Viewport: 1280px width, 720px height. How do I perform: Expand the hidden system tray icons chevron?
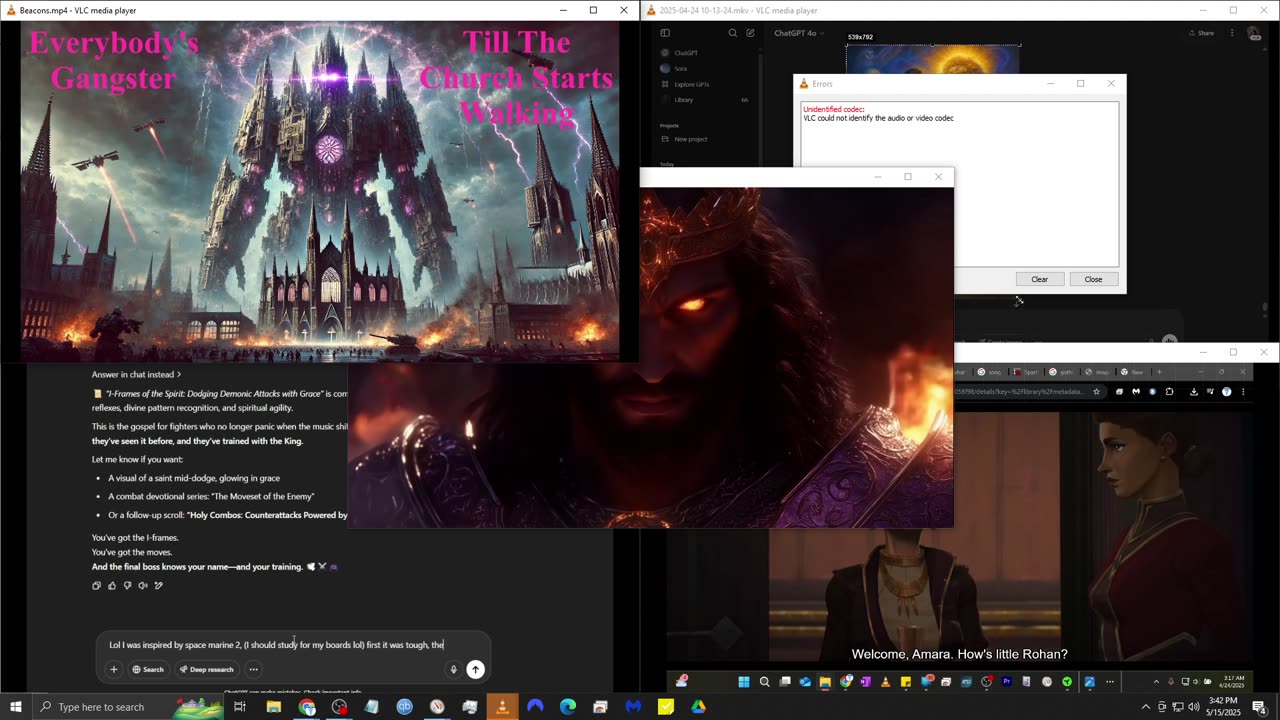tap(1146, 707)
